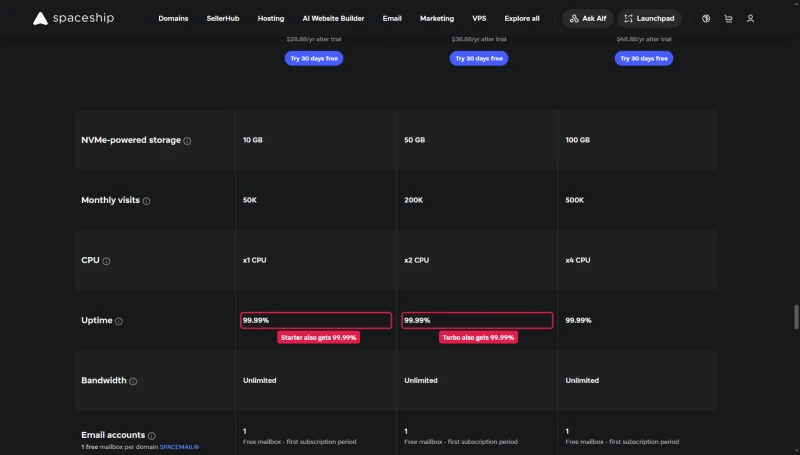Click info icon next to Email accounts
The width and height of the screenshot is (800, 455).
152,436
